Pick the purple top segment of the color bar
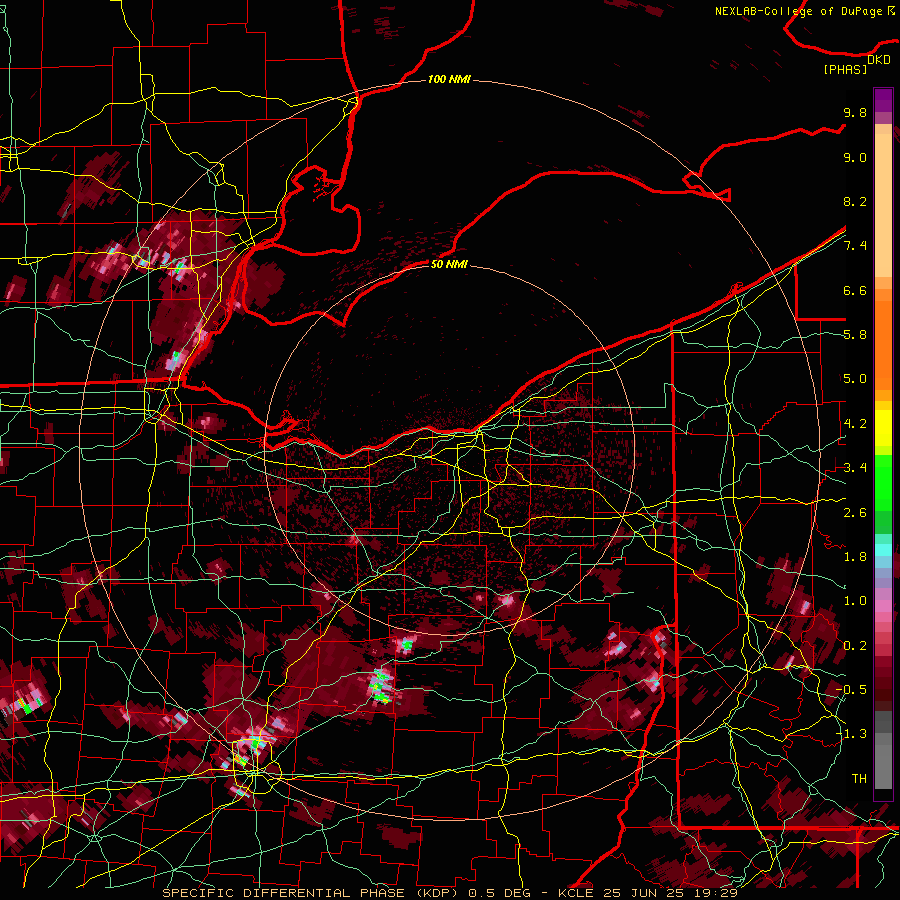This screenshot has width=900, height=900. click(883, 100)
